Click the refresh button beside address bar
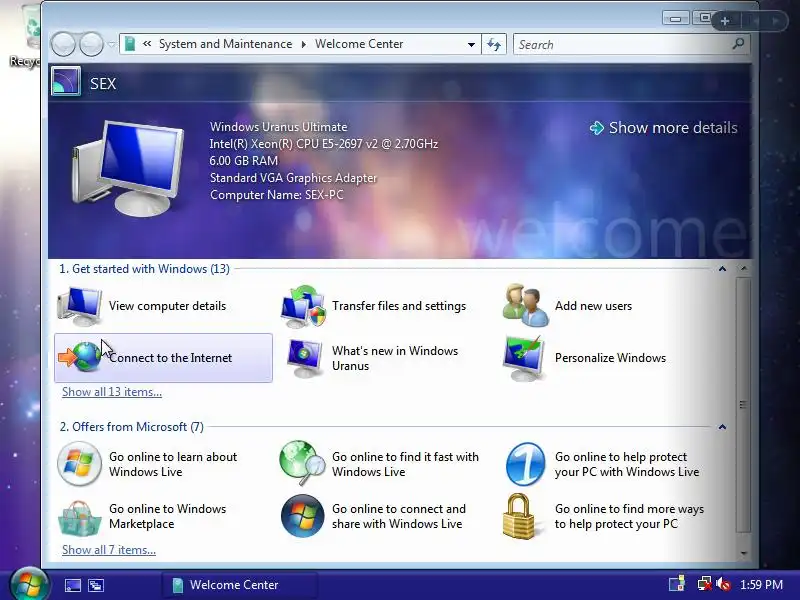This screenshot has width=800, height=600. (494, 44)
